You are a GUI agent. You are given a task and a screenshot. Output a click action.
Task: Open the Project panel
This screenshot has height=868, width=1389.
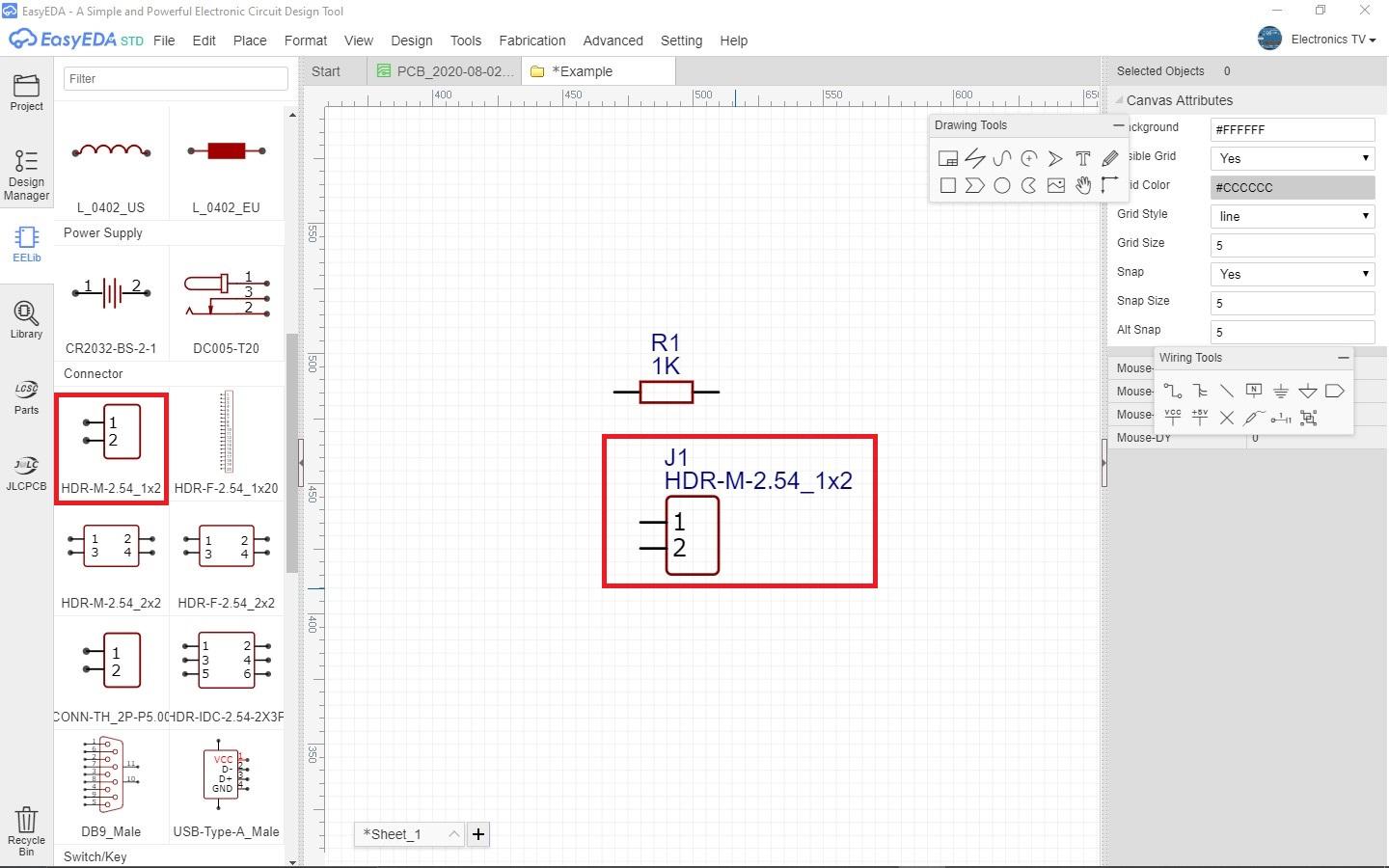click(x=26, y=93)
